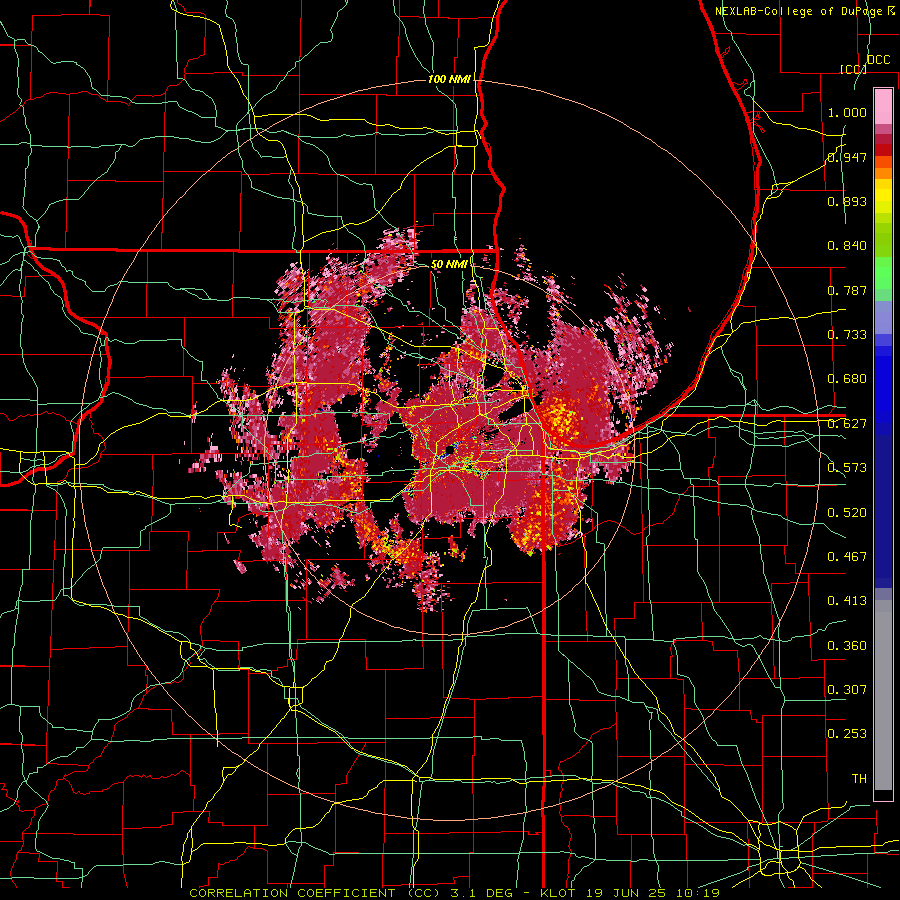
Task: Pick the gray band on the color bar
Action: coord(883,695)
